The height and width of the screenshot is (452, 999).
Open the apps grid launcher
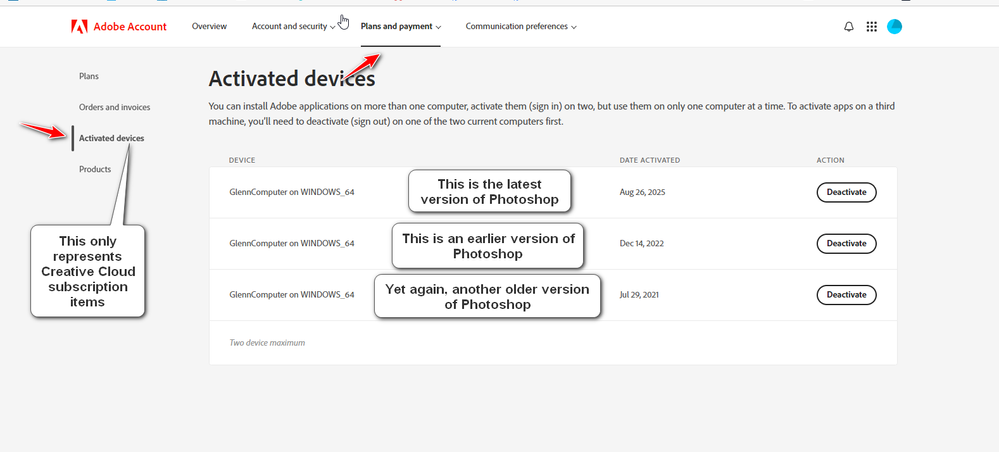[x=872, y=27]
